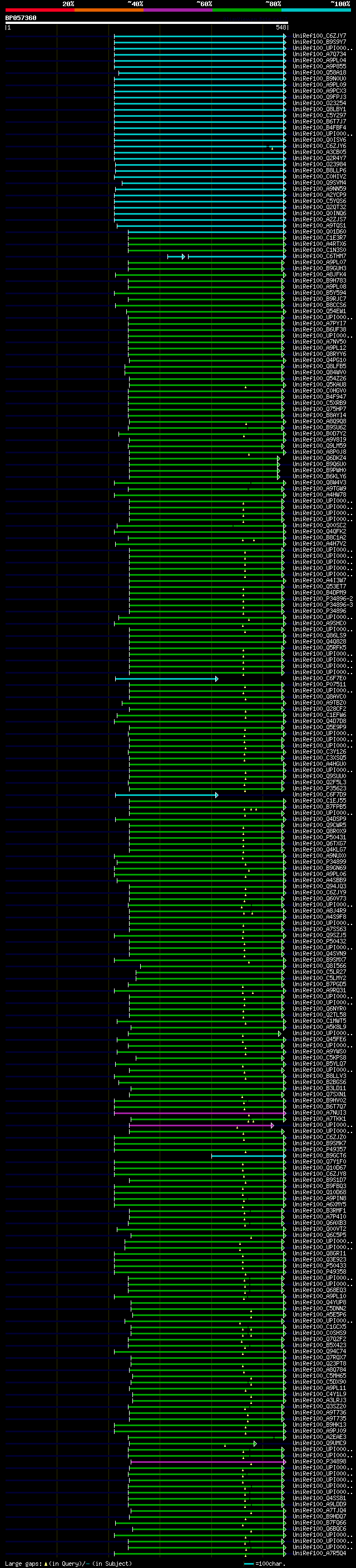
Task: Choose hit UniRef100_P34899
Action: pyautogui.click(x=319, y=862)
